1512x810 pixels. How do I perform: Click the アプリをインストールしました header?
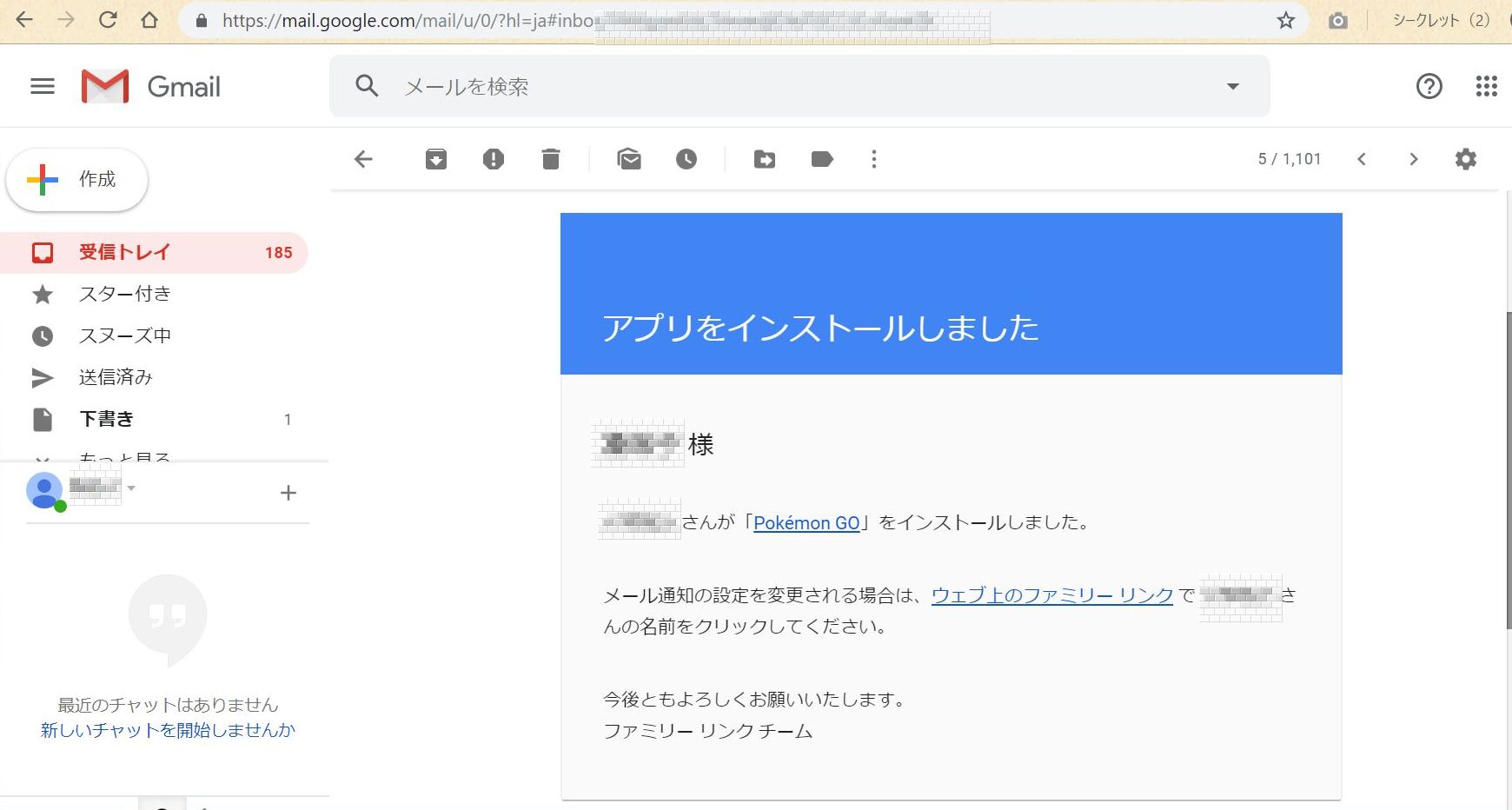[820, 328]
